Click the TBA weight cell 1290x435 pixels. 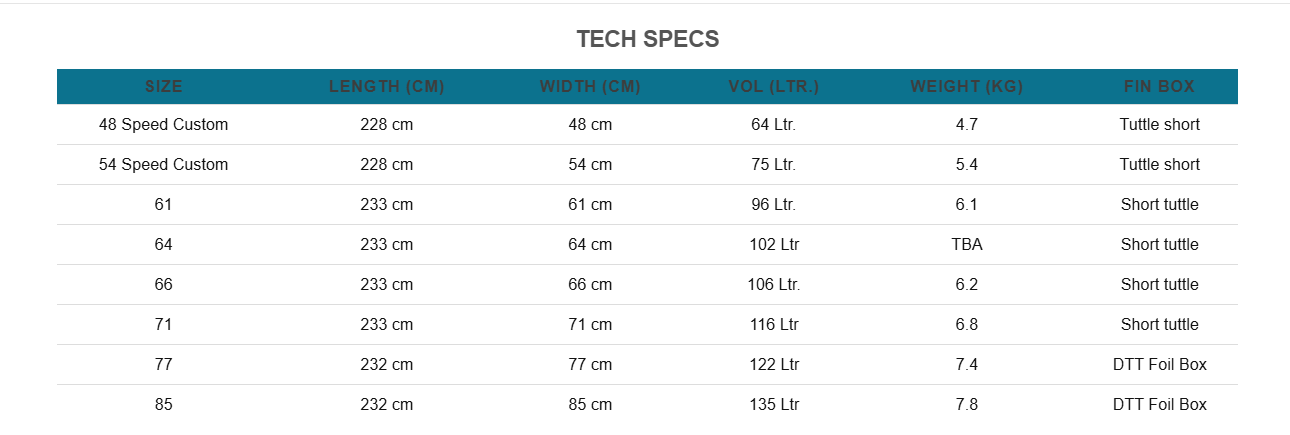point(967,245)
